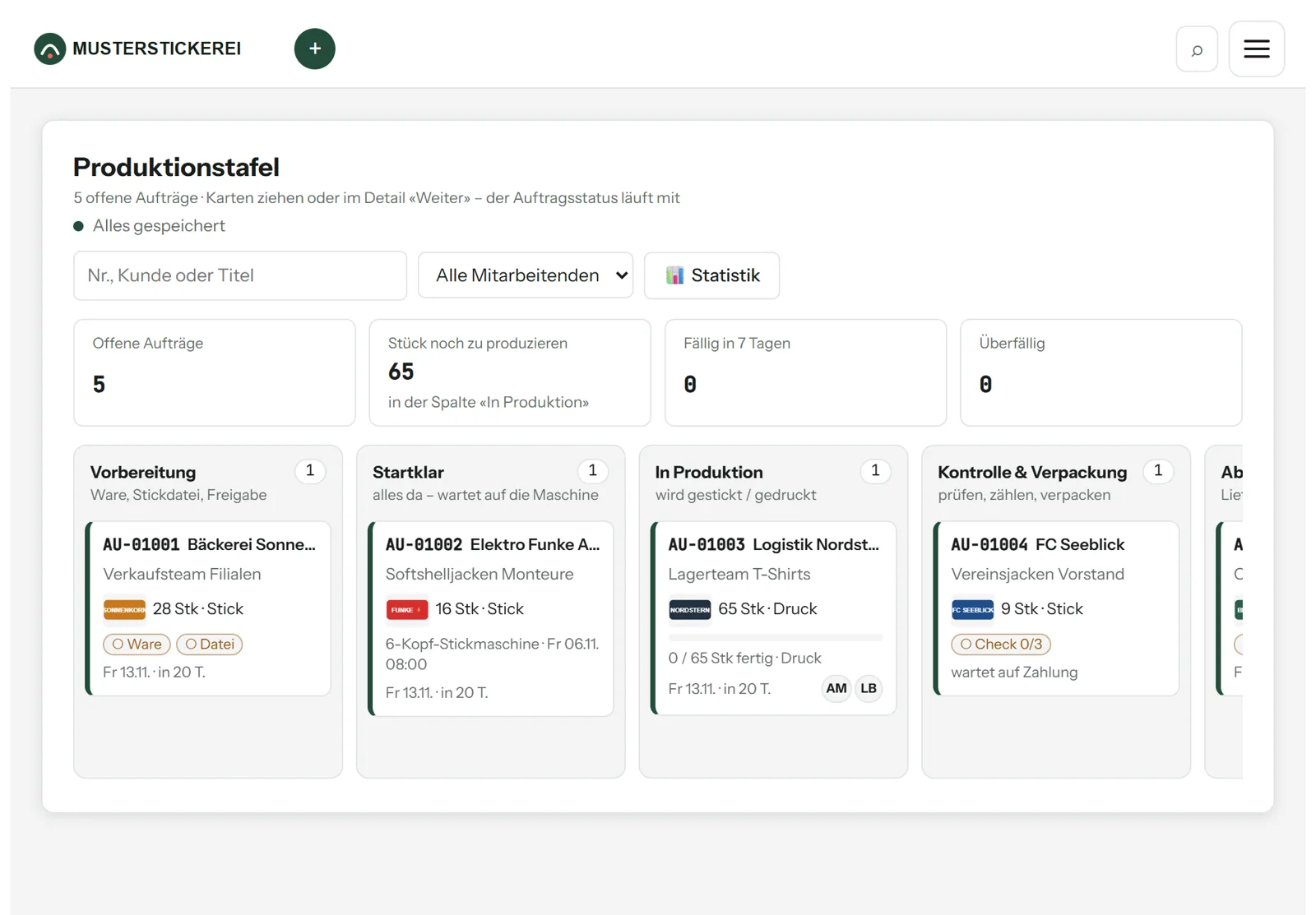Select the Vorbereitung column header
The image size is (1316, 915).
(143, 473)
